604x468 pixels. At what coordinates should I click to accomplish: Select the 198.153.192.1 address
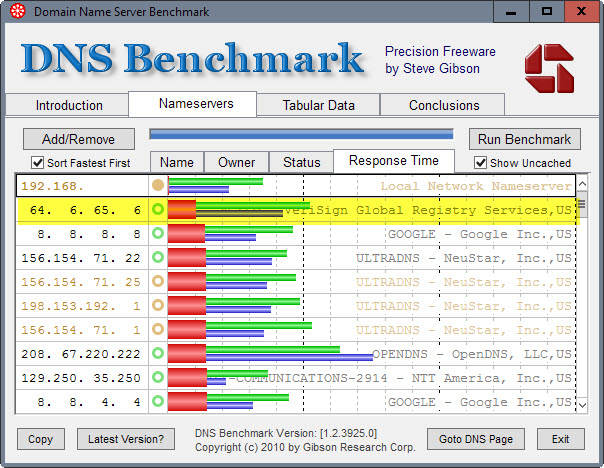tap(81, 306)
